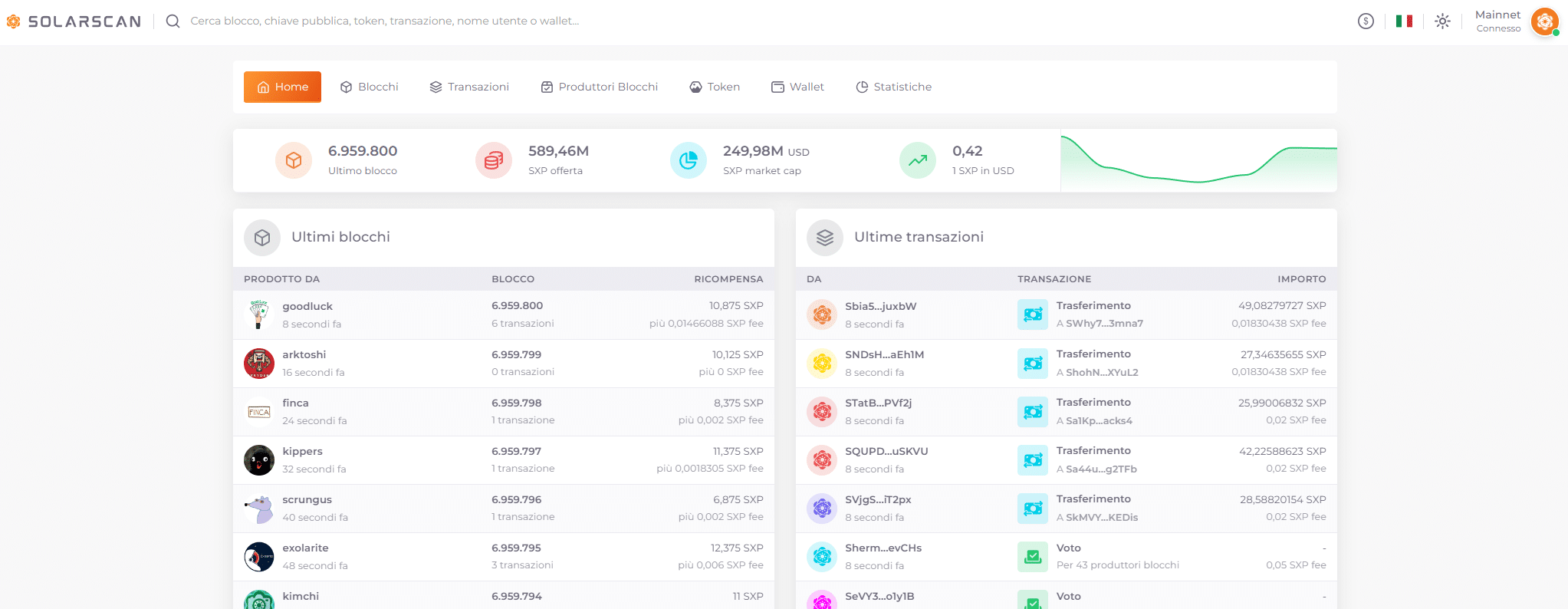Screen dimensions: 1568x609
Task: Go to the Home tab
Action: point(282,87)
